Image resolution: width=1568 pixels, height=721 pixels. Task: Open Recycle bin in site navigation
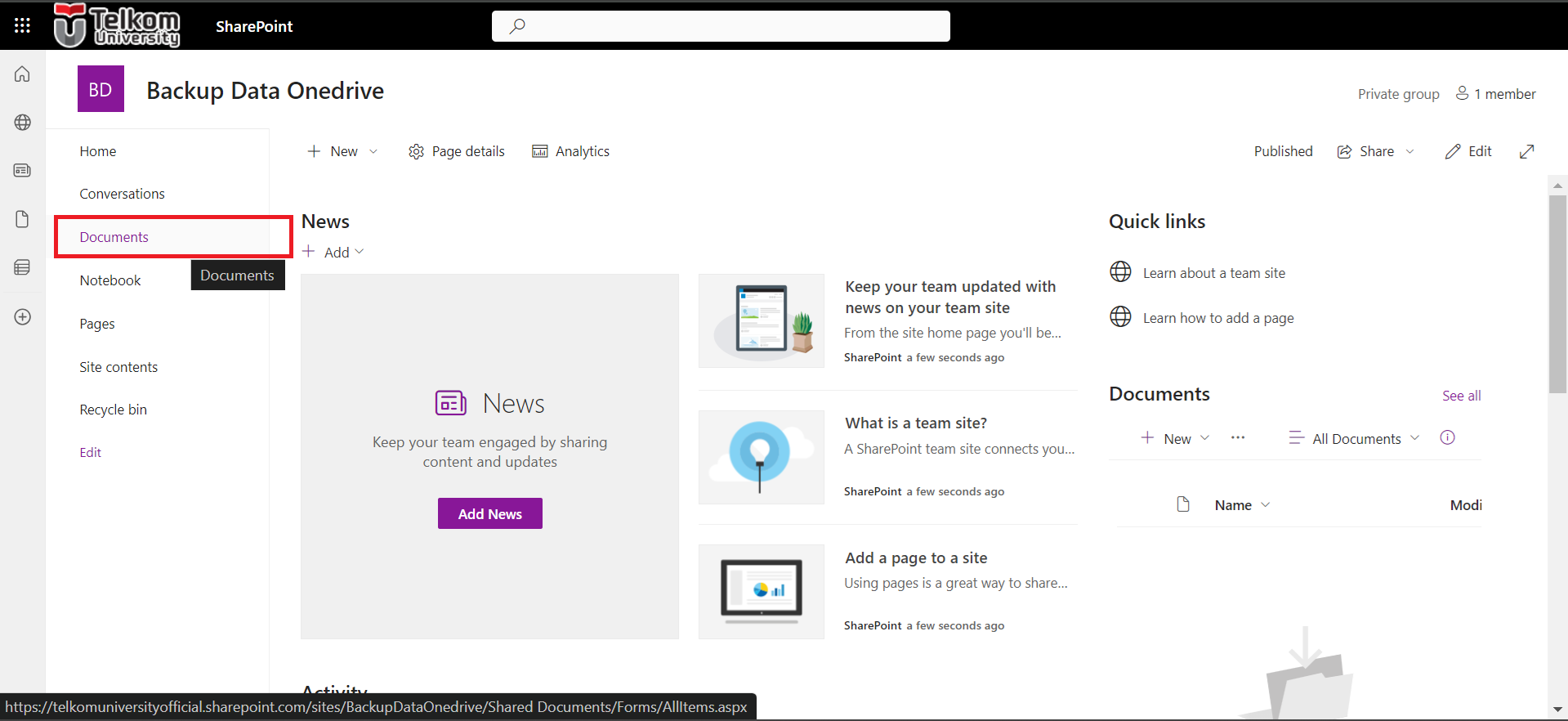(113, 410)
